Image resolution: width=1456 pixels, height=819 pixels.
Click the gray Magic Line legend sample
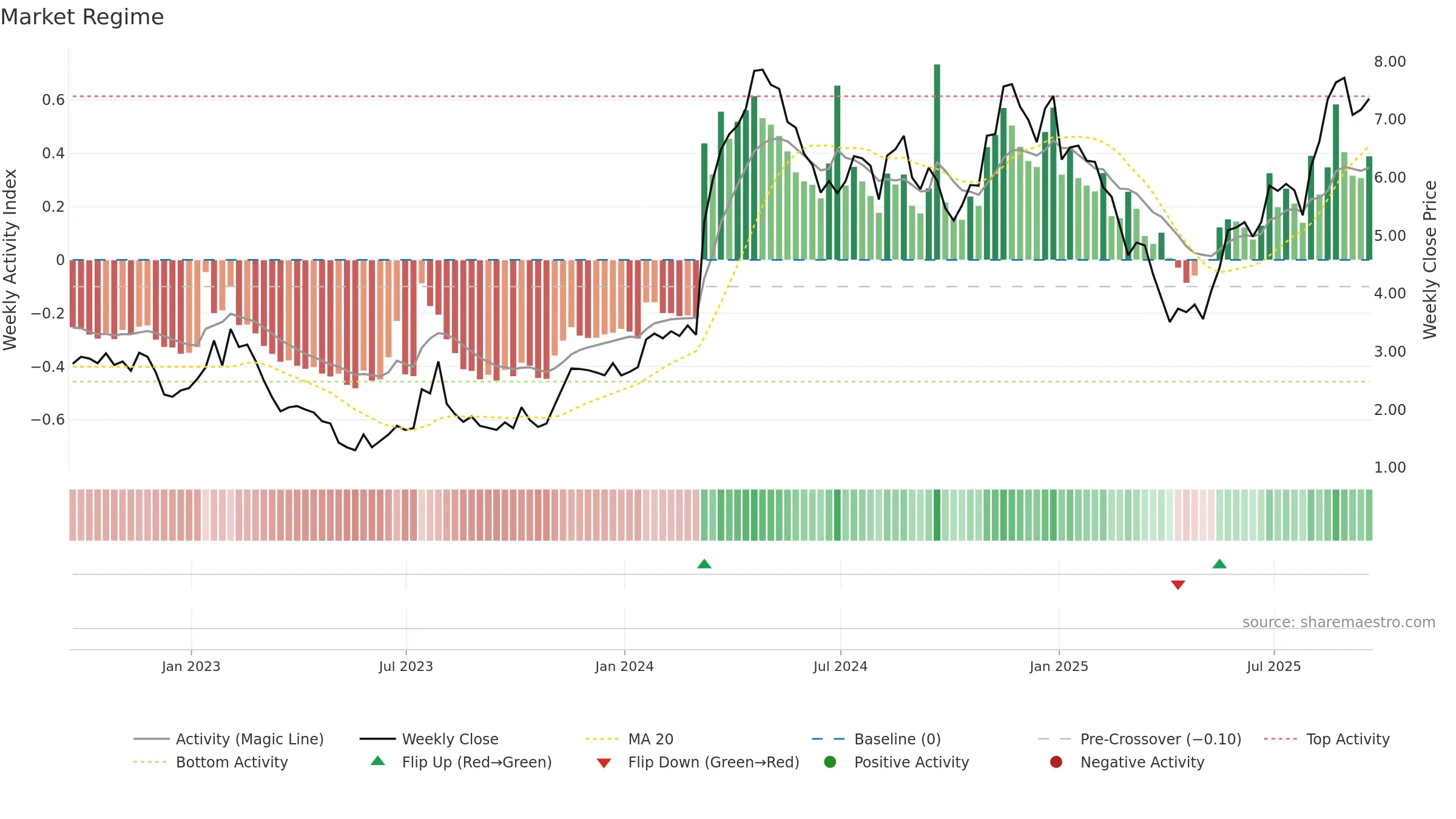click(151, 739)
